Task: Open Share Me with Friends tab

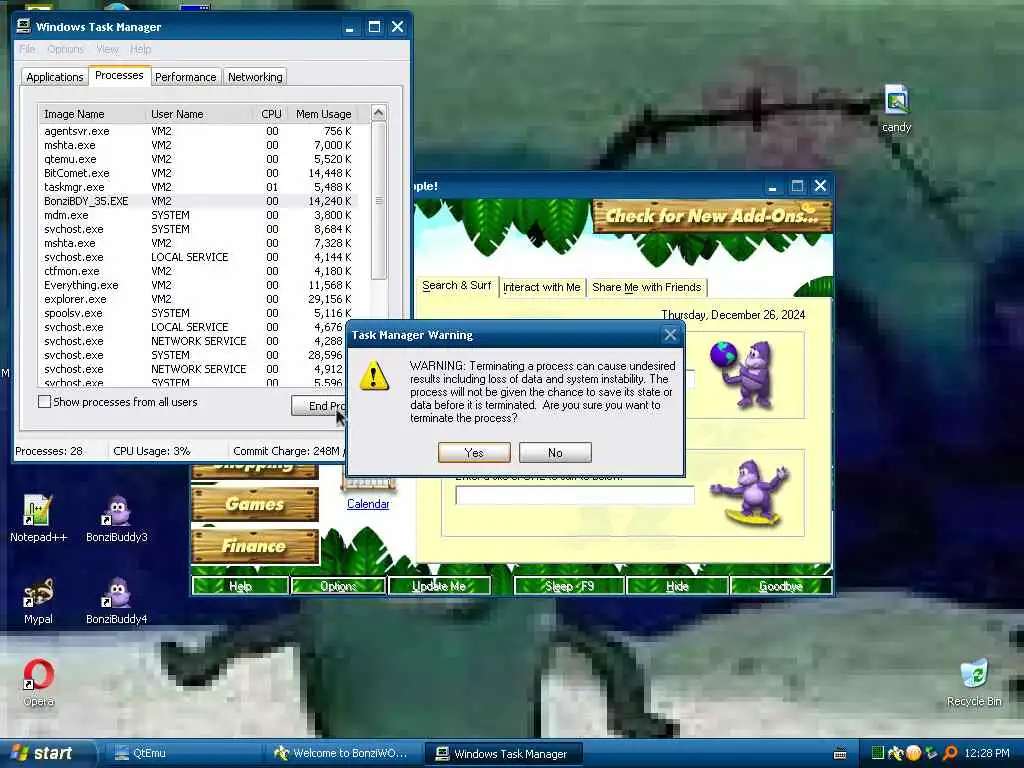Action: tap(647, 287)
